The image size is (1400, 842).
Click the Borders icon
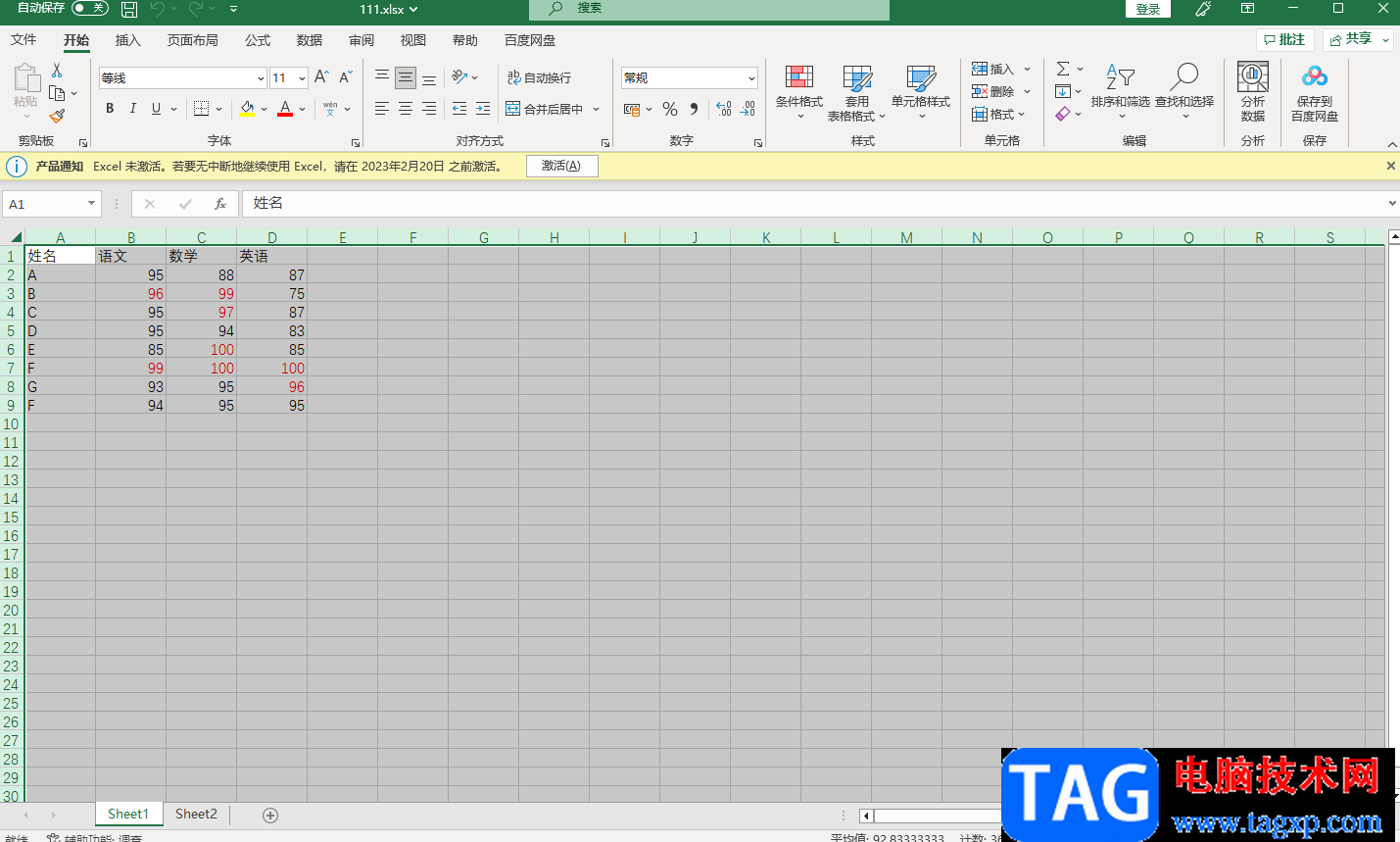201,109
